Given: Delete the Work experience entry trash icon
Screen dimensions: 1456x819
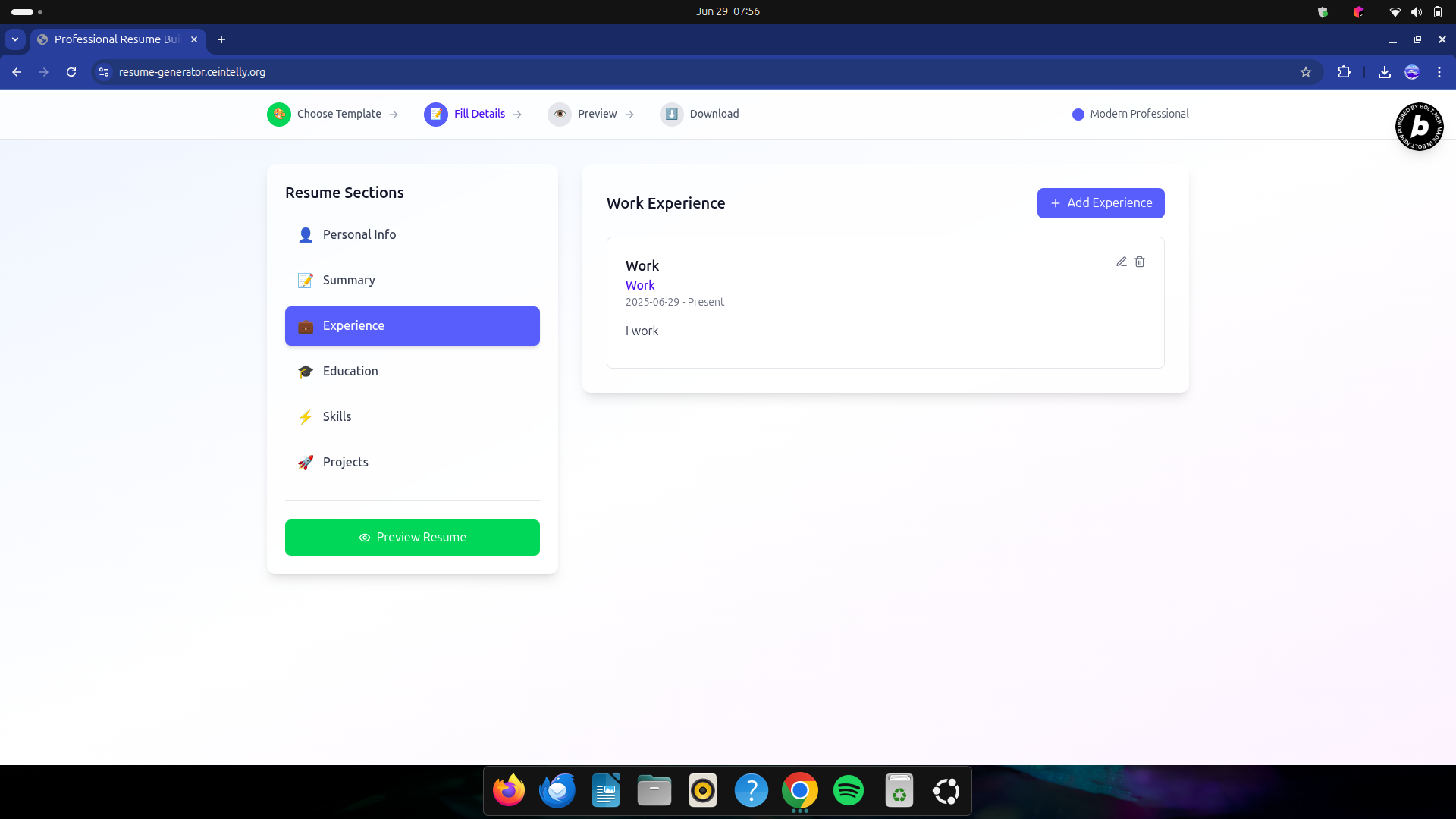Looking at the screenshot, I should point(1140,262).
